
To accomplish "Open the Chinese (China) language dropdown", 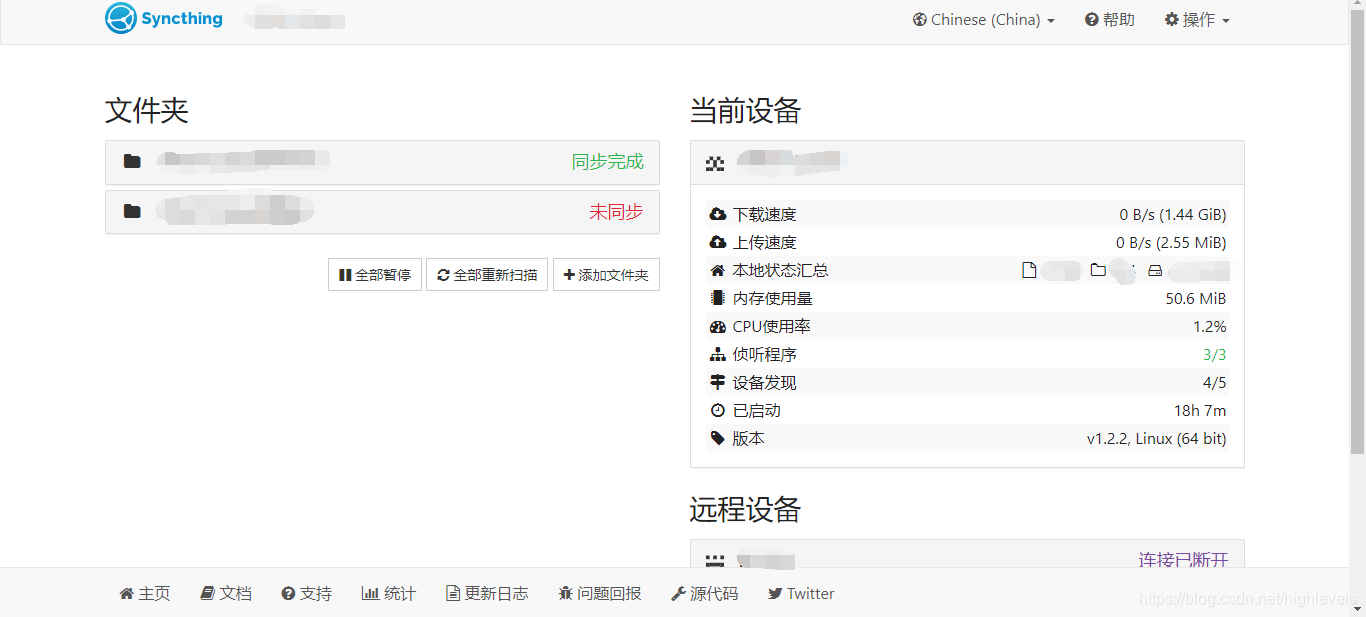I will click(x=984, y=20).
